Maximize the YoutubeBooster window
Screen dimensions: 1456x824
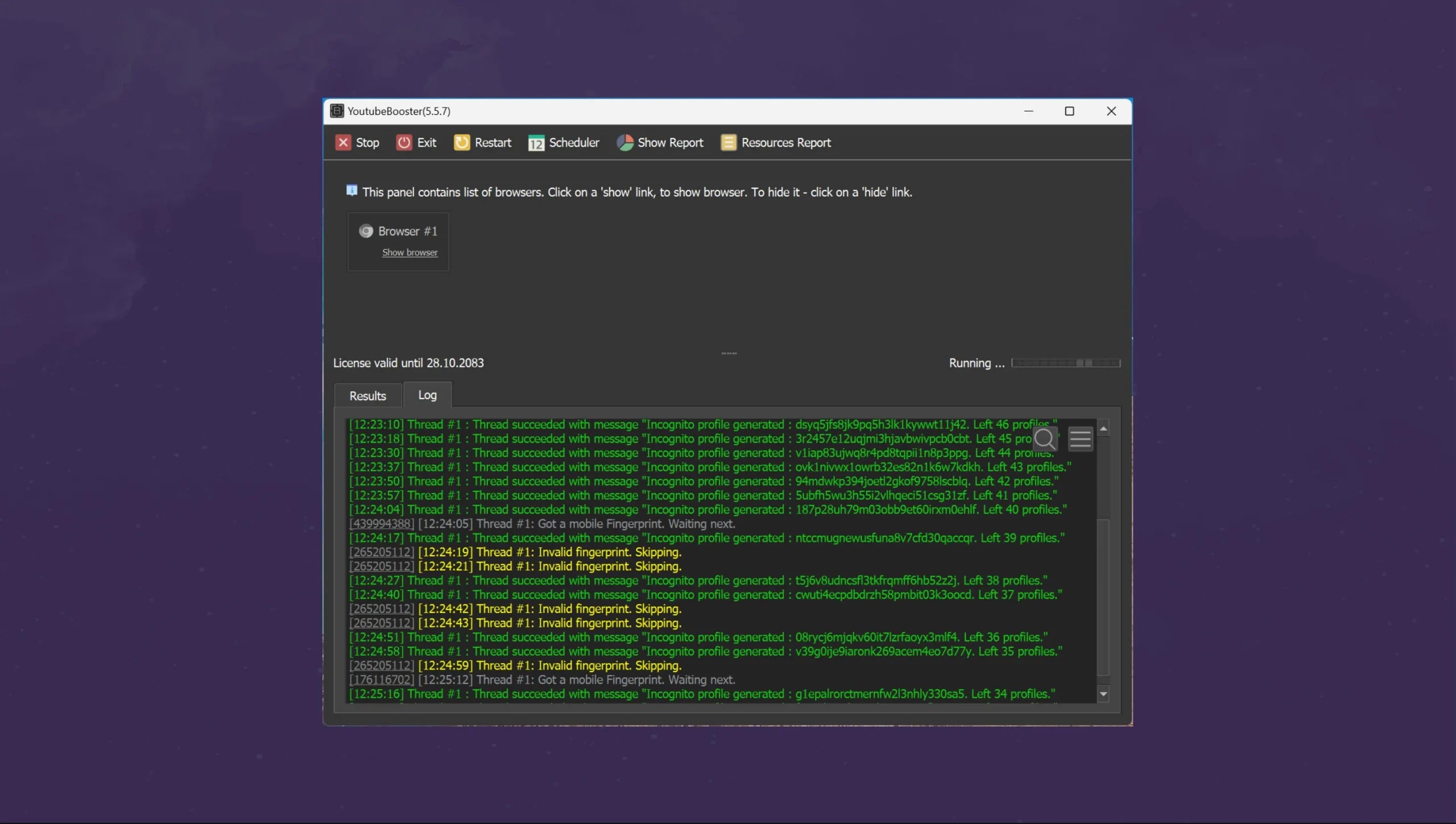1069,111
